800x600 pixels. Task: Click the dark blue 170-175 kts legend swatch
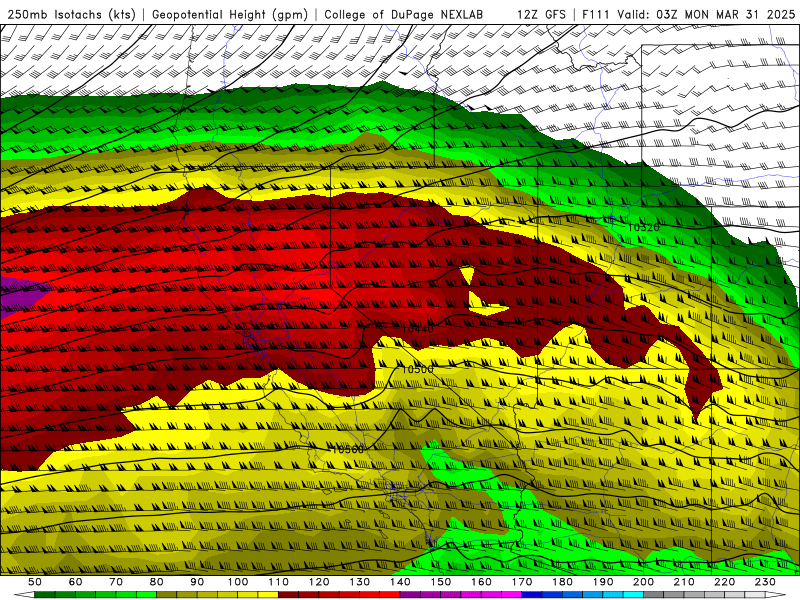[532, 594]
